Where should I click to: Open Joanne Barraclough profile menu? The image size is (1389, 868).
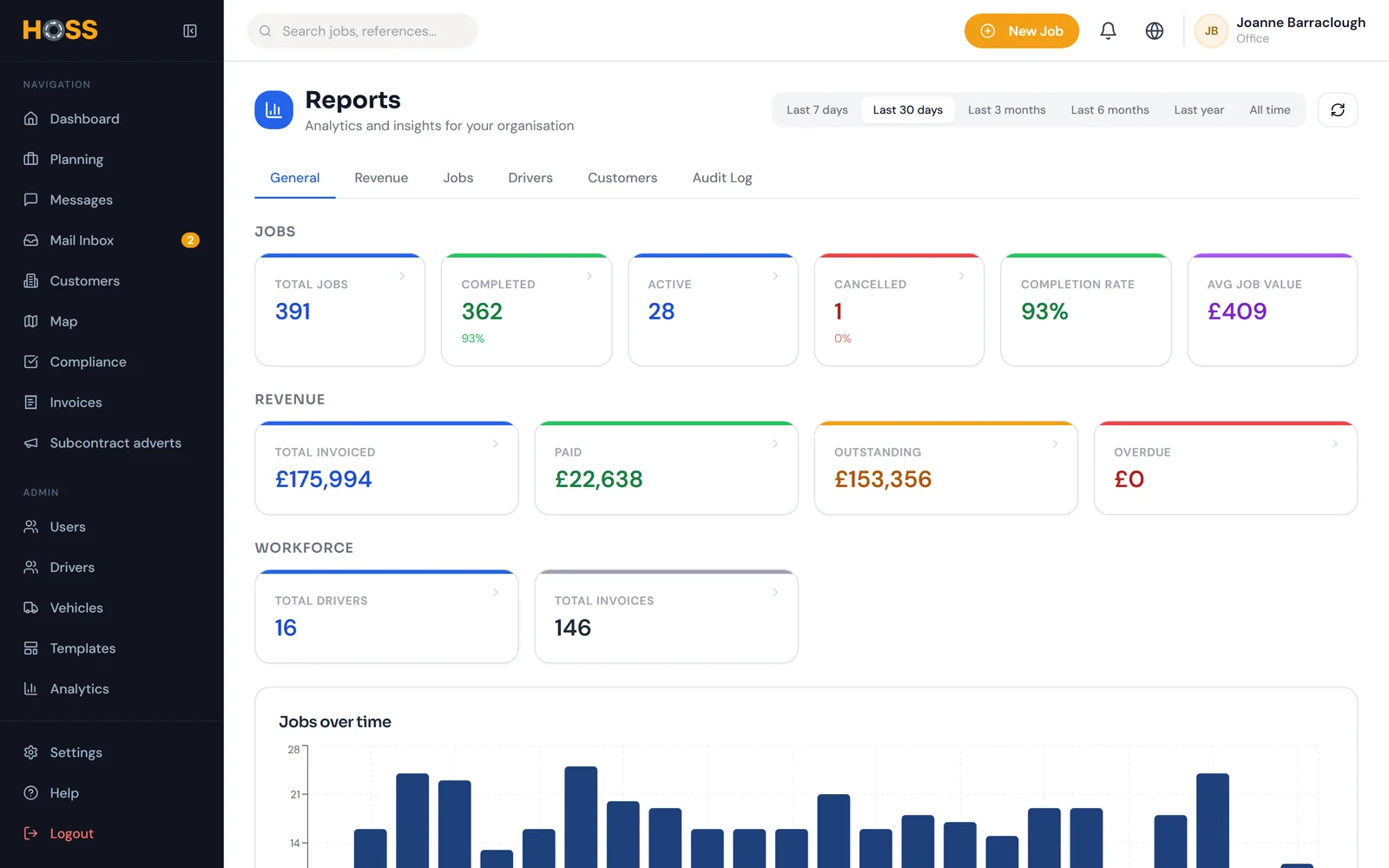(x=1280, y=31)
